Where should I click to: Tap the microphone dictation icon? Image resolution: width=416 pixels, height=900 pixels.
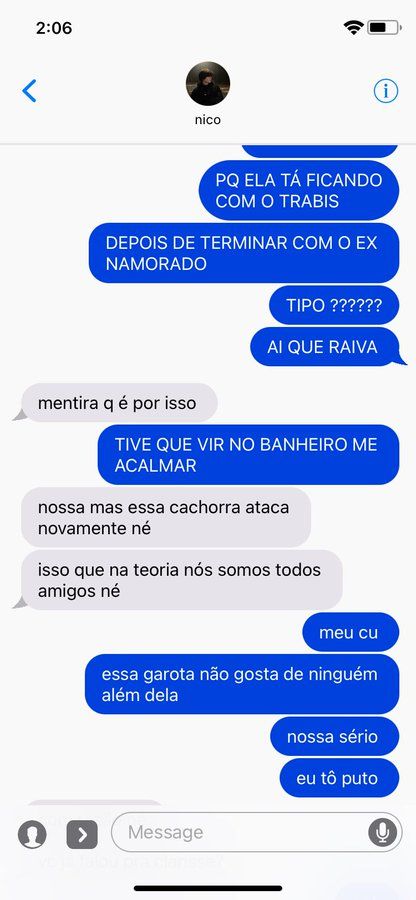click(382, 832)
